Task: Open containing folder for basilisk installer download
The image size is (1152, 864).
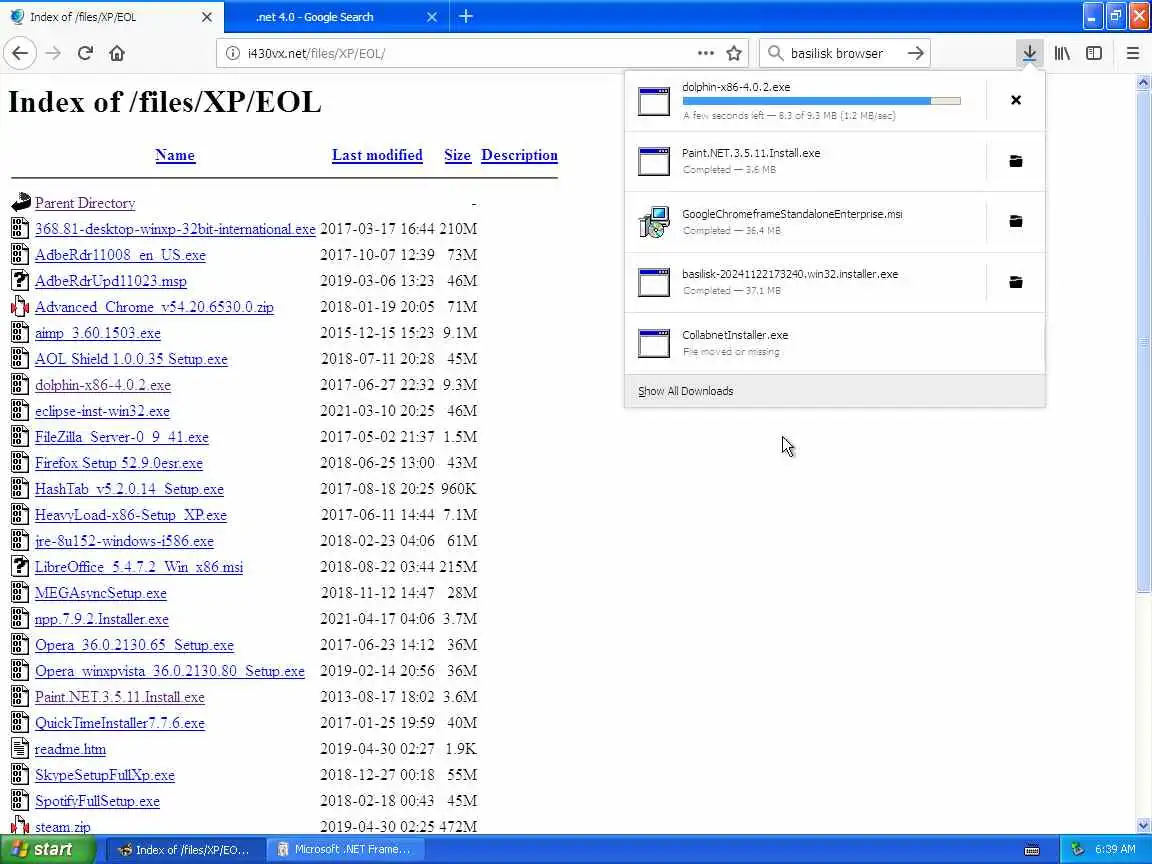Action: click(x=1015, y=282)
